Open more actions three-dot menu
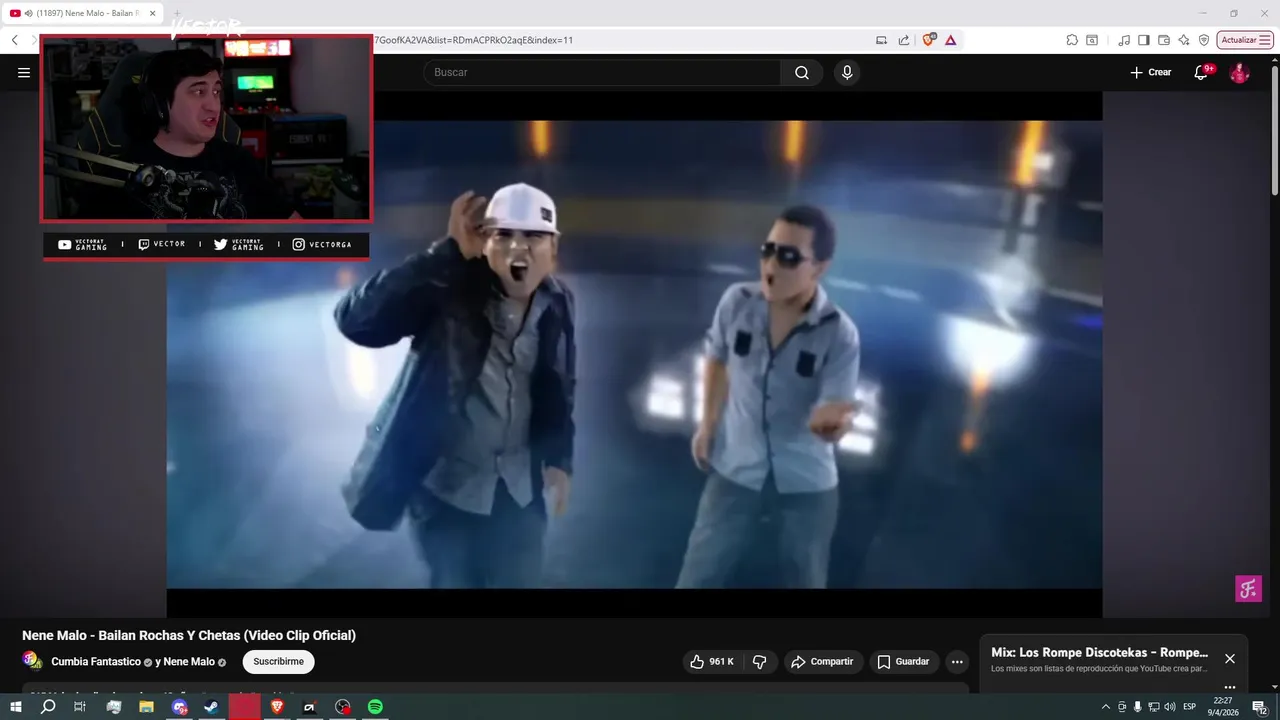The width and height of the screenshot is (1280, 720). click(x=957, y=661)
